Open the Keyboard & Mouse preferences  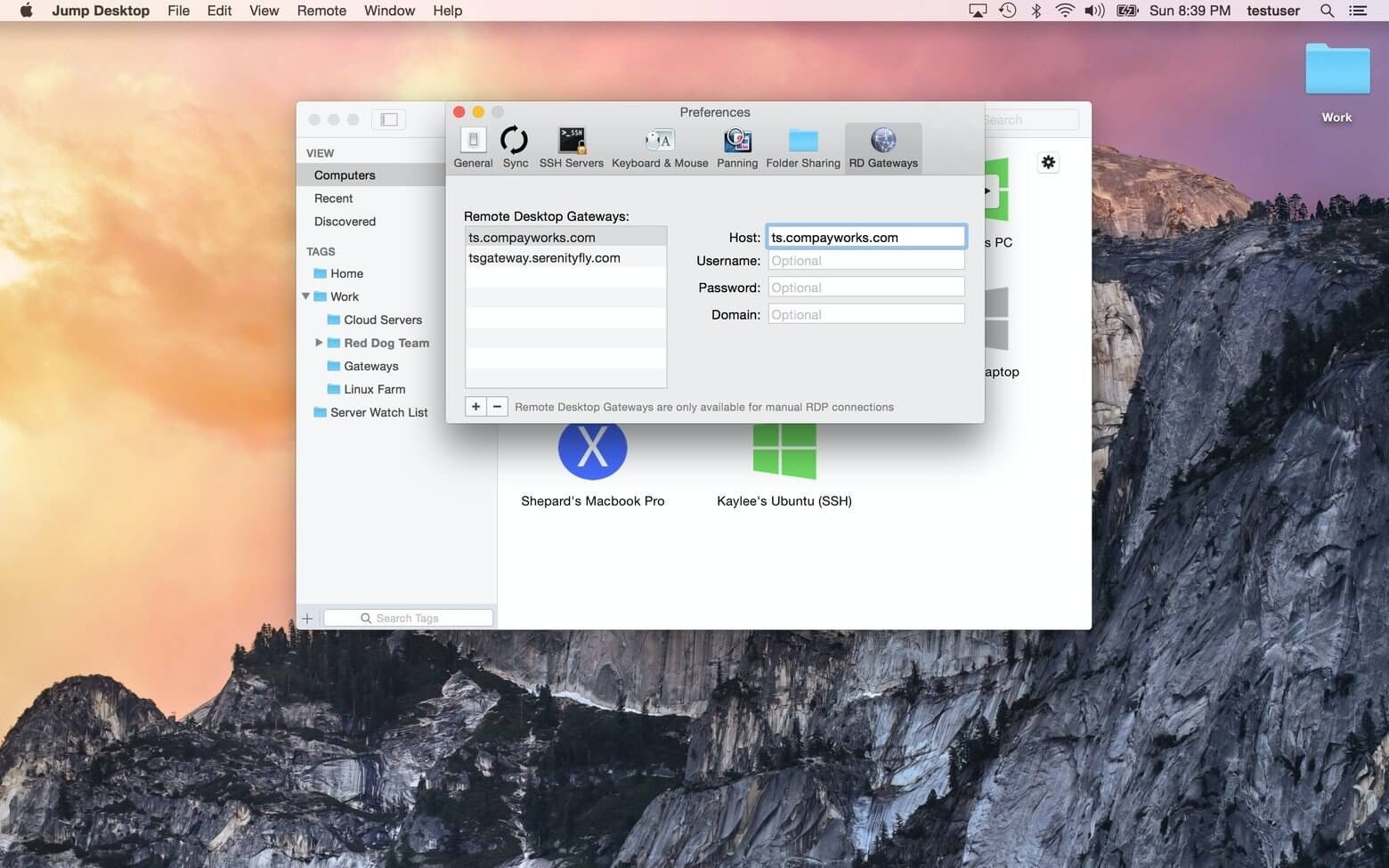[659, 145]
